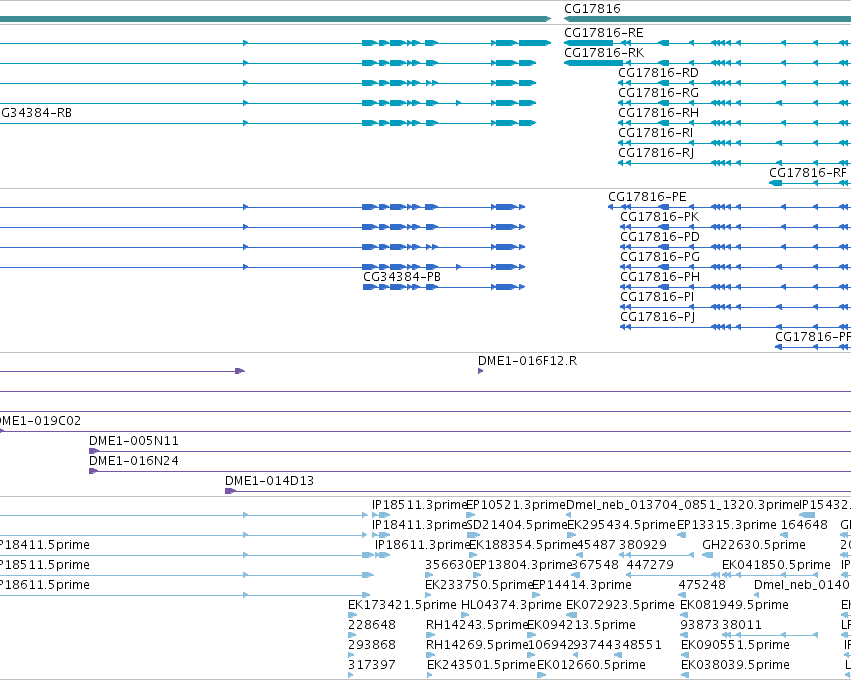Select the CG17816 gene label
Image resolution: width=851 pixels, height=680 pixels.
[x=592, y=9]
